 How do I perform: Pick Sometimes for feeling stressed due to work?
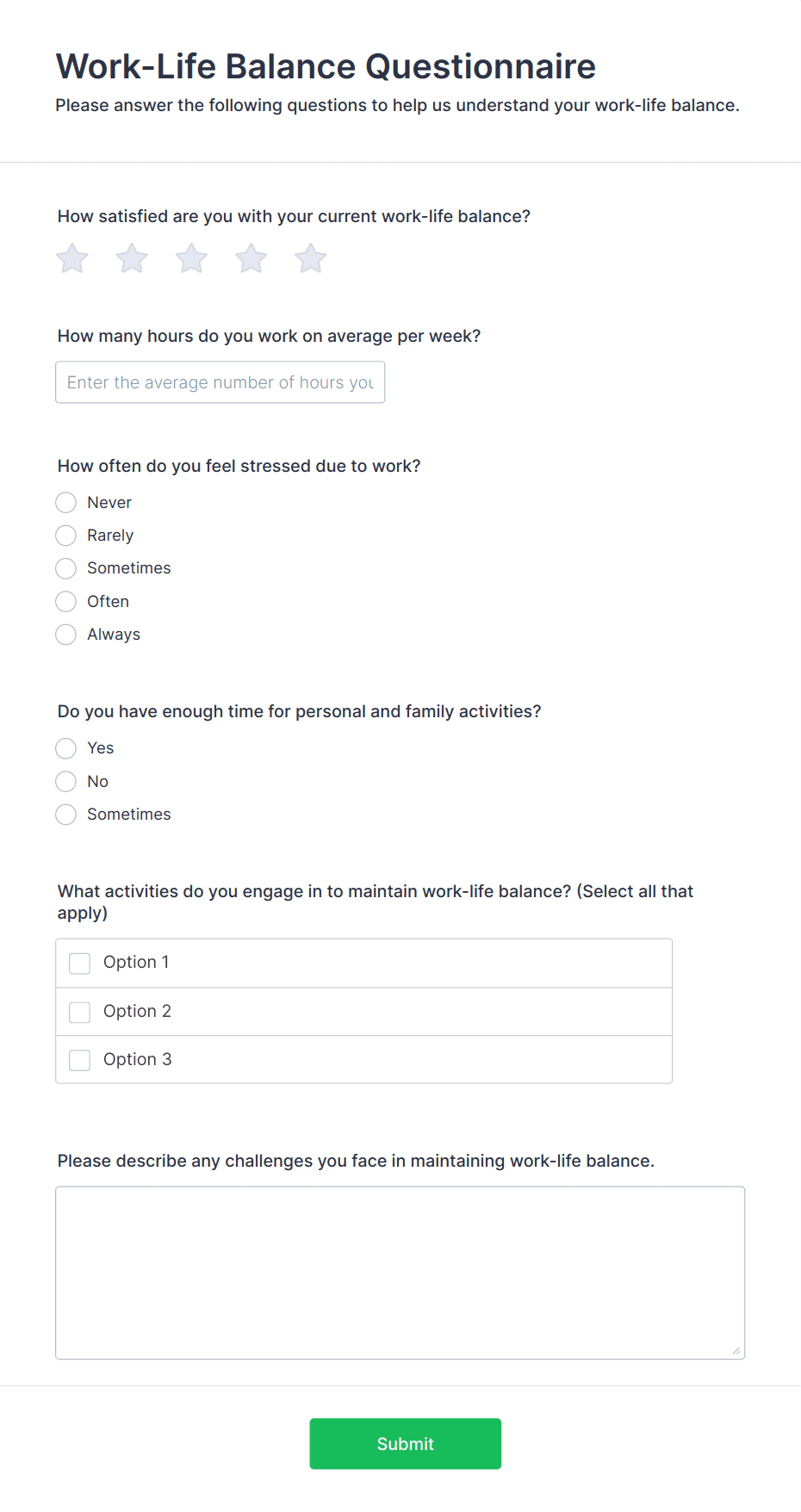(66, 568)
